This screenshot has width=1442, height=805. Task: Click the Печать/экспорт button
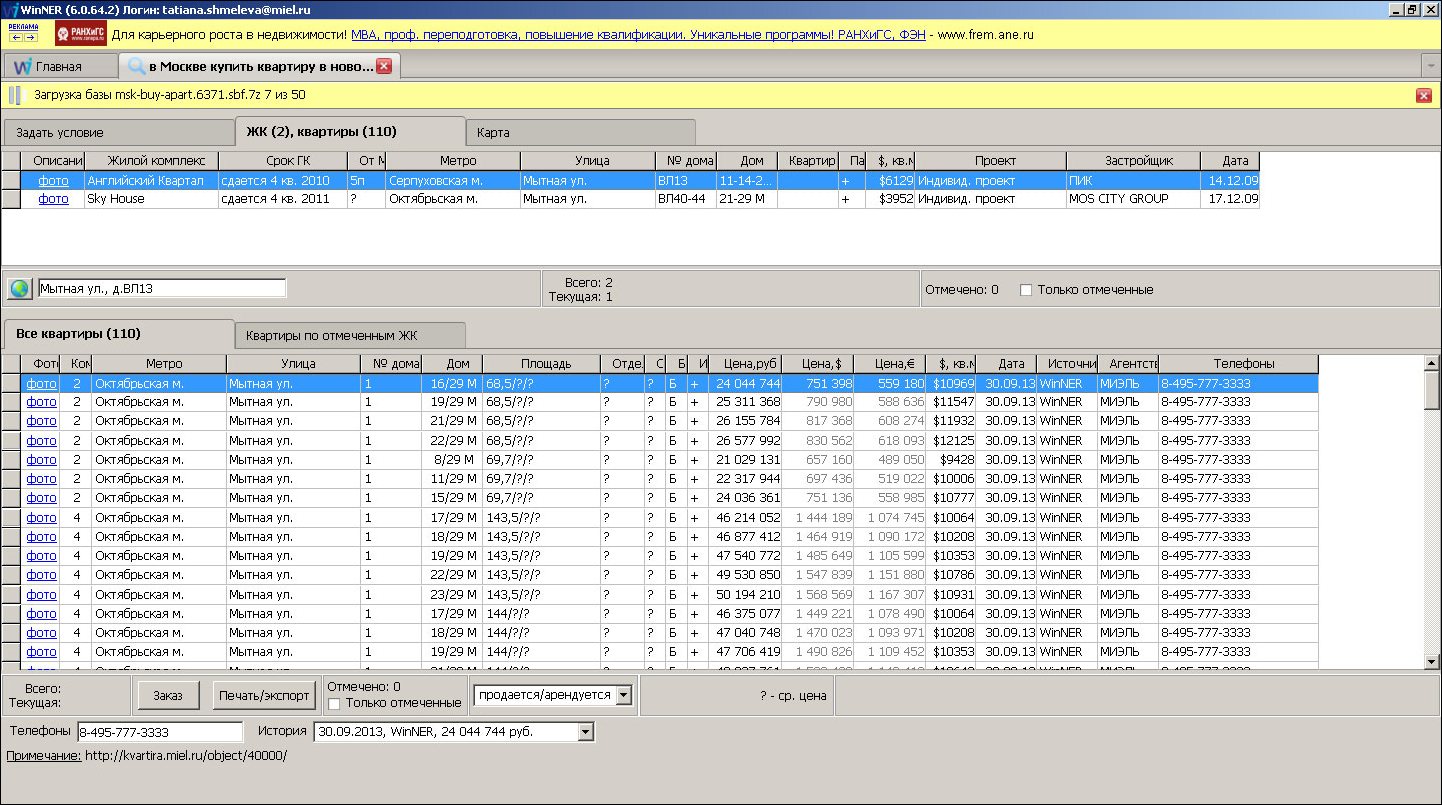tap(264, 695)
